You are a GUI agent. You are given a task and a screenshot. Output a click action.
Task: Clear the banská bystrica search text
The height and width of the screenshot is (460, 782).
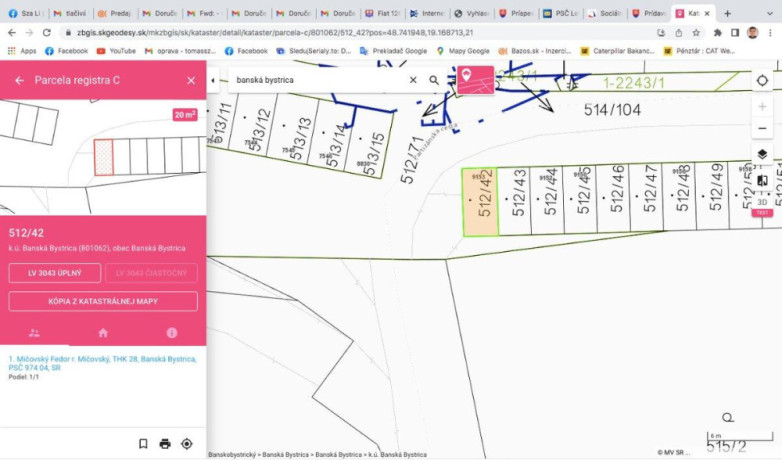pyautogui.click(x=413, y=80)
